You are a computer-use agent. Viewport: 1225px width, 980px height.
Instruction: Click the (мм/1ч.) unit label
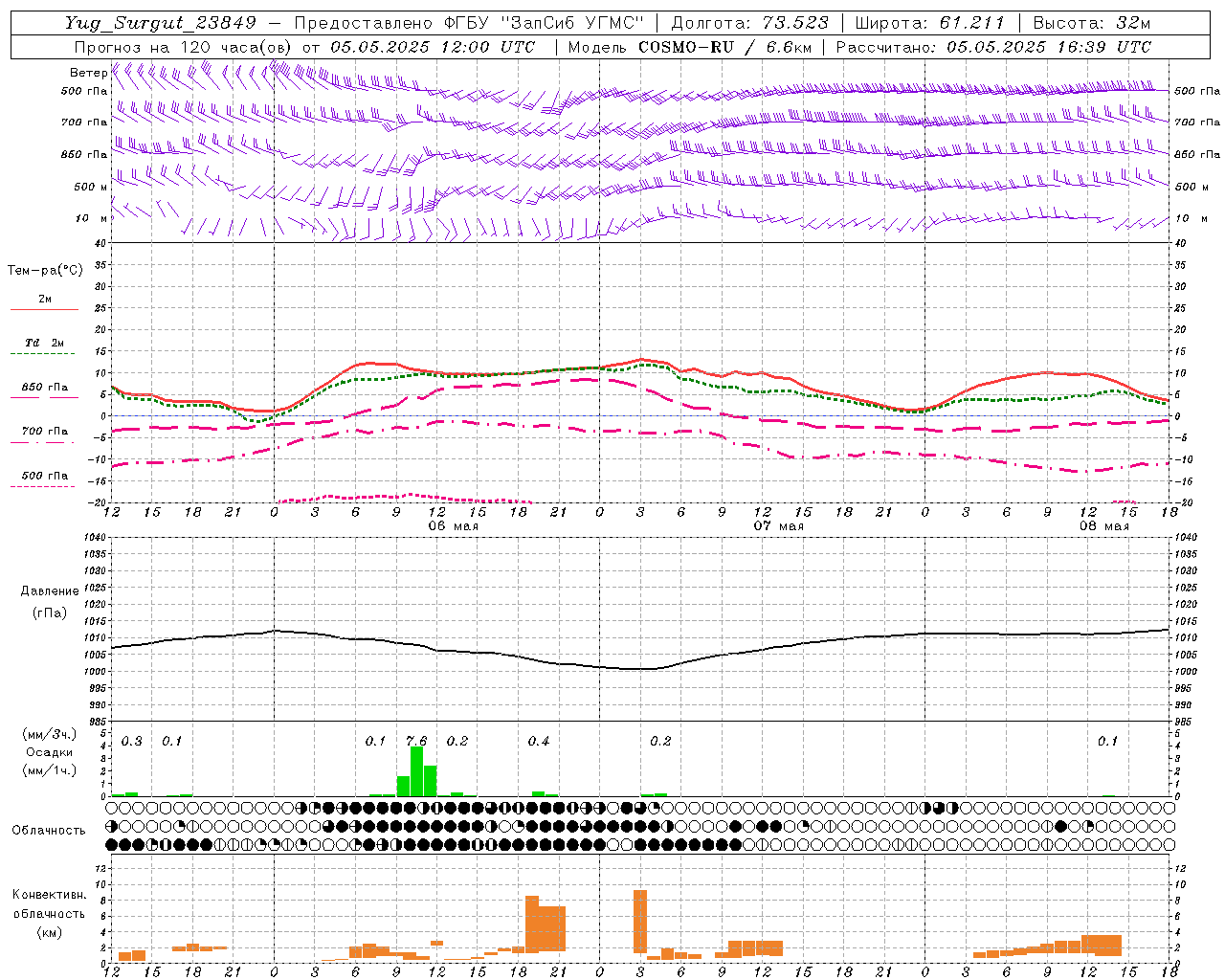(49, 770)
